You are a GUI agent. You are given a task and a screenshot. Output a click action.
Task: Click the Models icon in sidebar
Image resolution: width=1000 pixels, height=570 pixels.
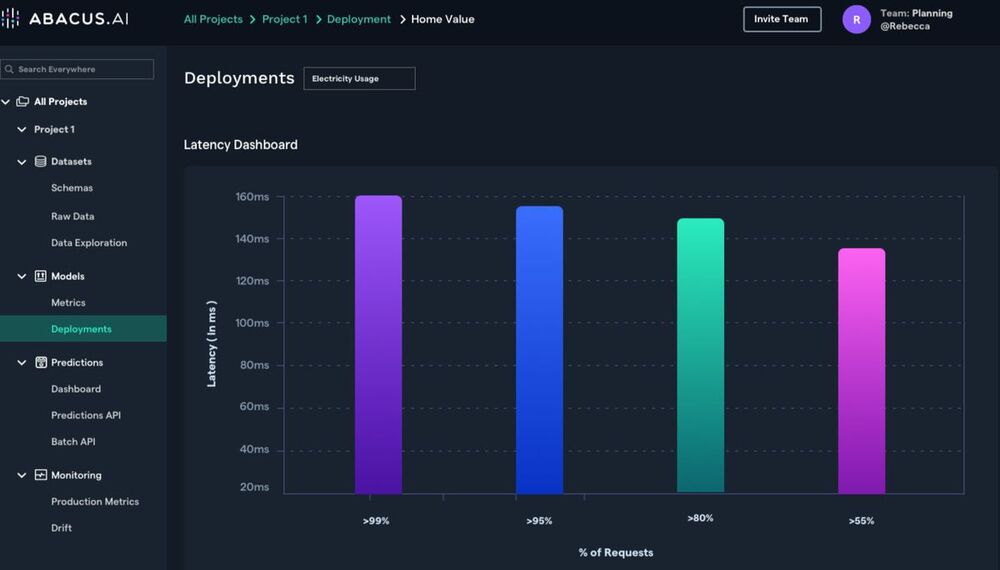point(41,276)
